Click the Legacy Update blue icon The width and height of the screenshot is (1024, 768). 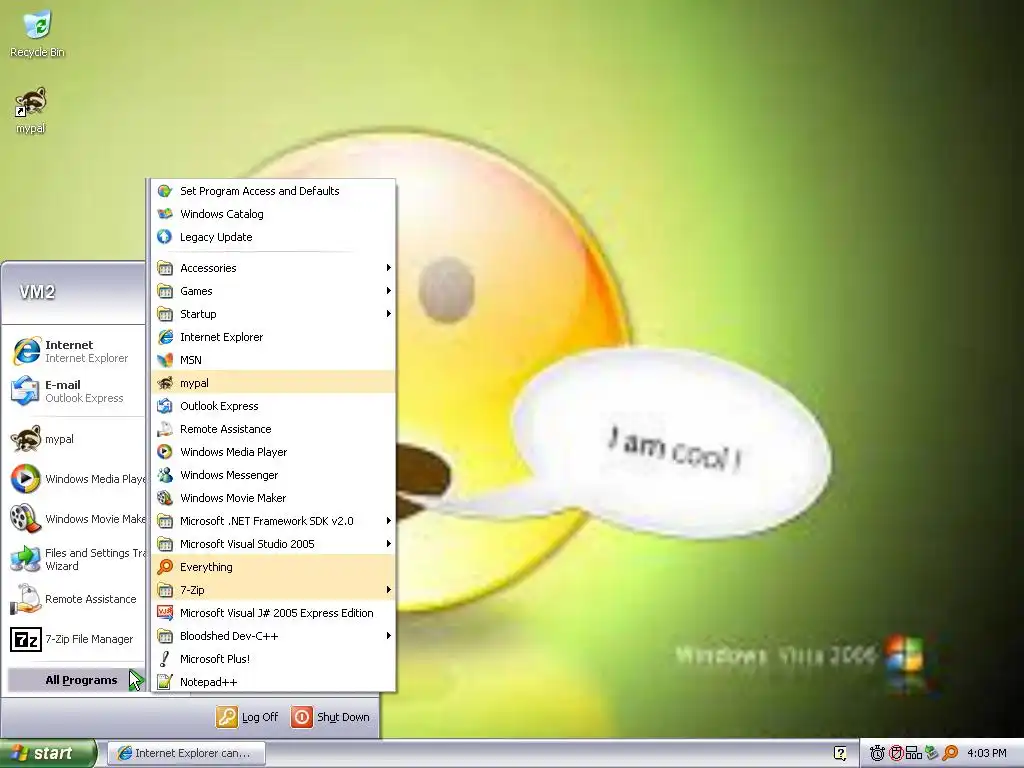click(165, 236)
